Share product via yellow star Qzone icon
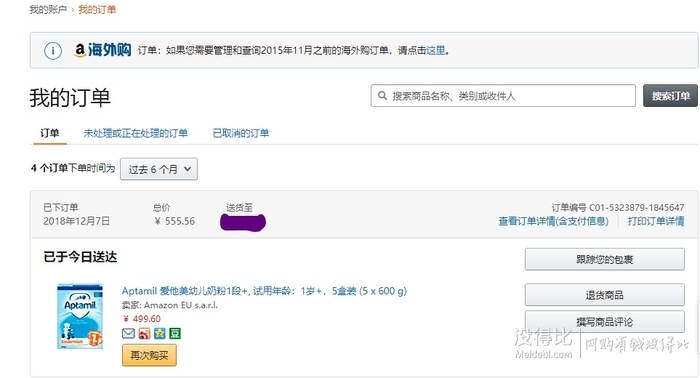 coord(159,333)
